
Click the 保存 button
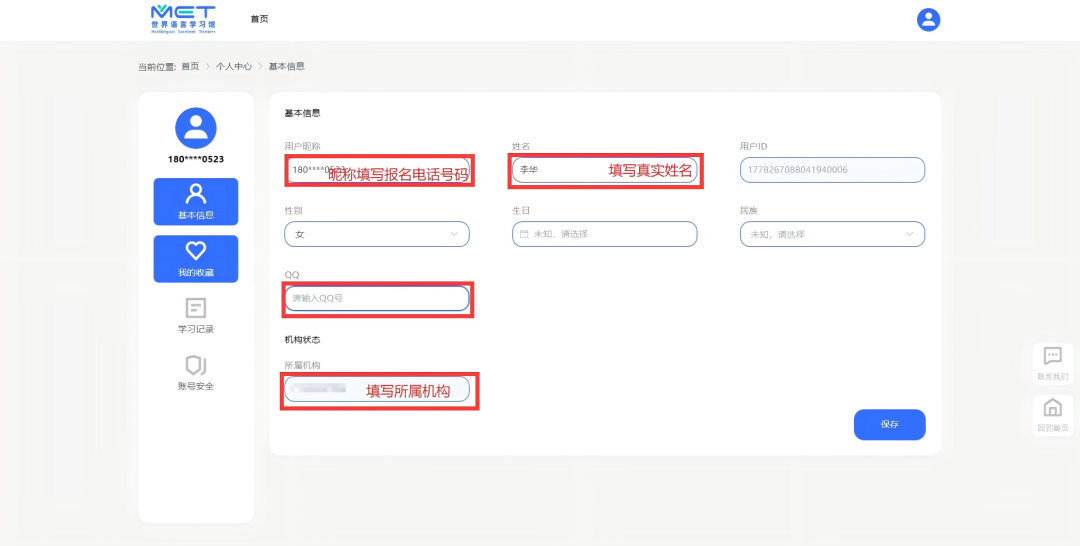pos(889,424)
